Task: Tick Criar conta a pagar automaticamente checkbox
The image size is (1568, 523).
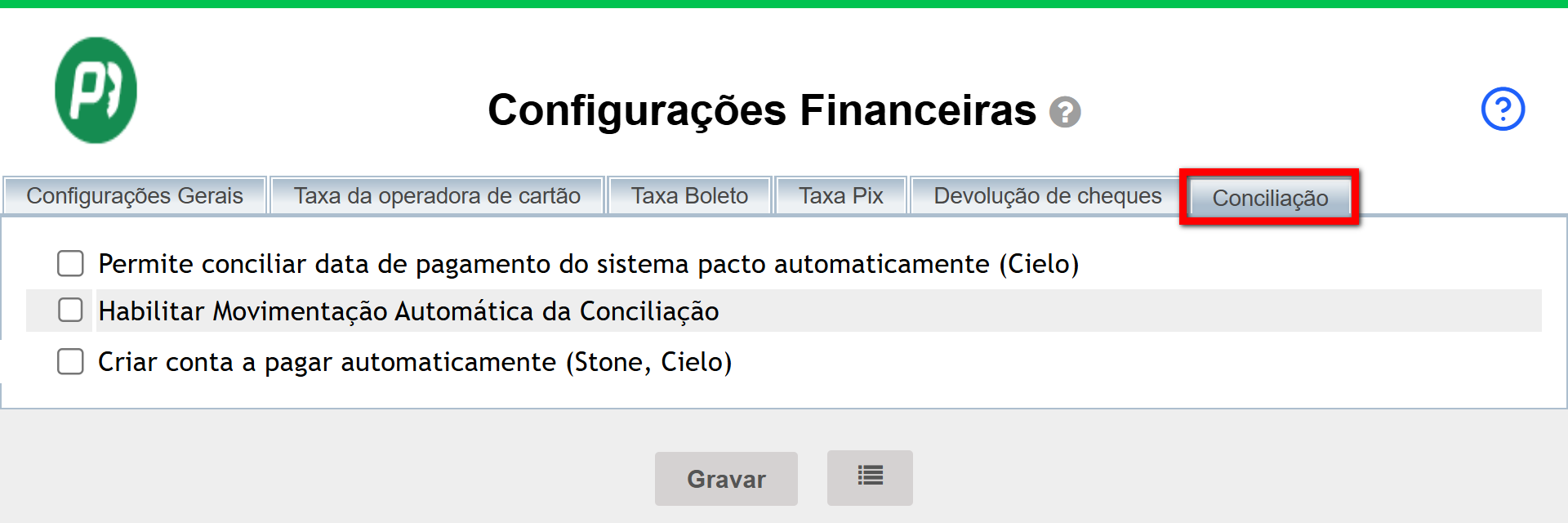Action: [x=71, y=361]
